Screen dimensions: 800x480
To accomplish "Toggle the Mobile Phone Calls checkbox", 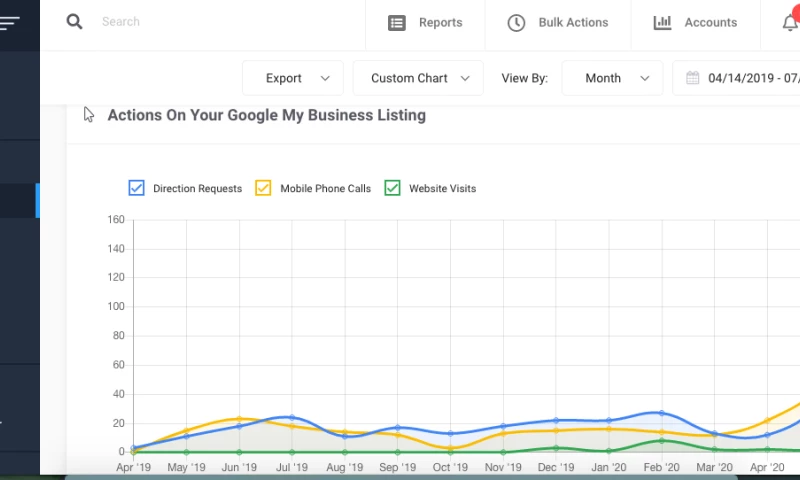I will pos(264,188).
